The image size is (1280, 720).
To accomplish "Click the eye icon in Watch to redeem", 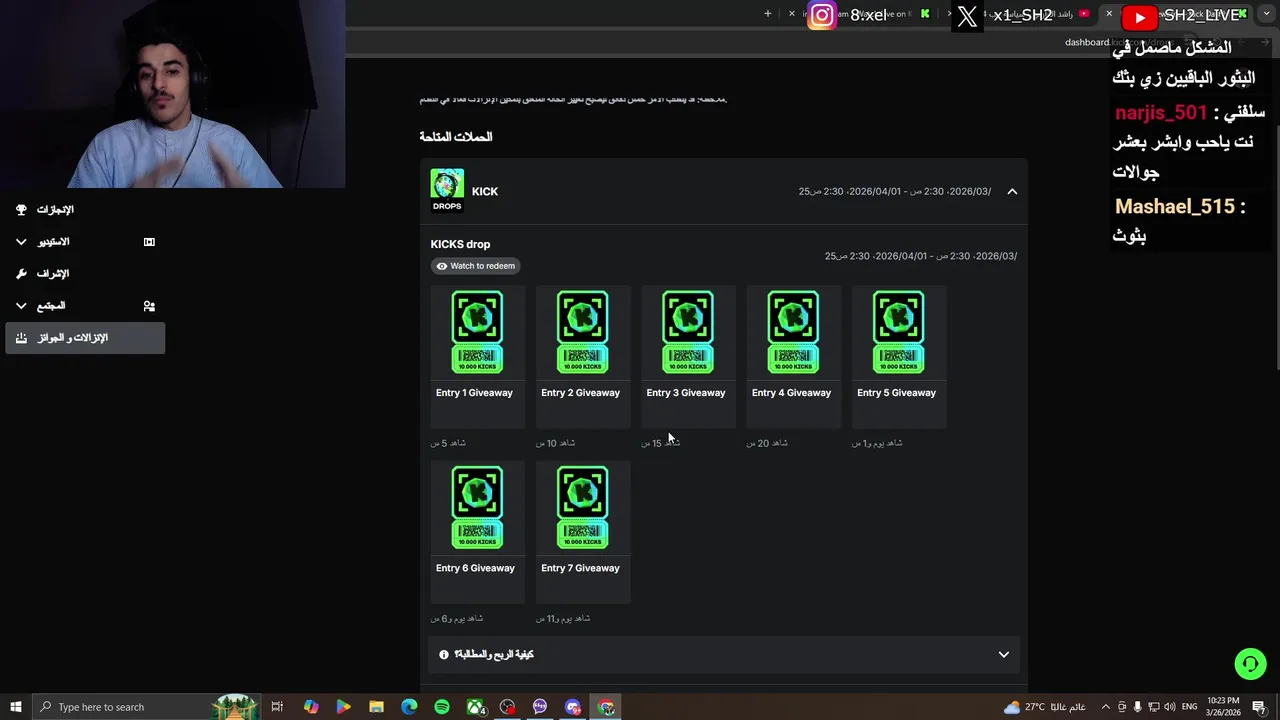I will (x=442, y=266).
